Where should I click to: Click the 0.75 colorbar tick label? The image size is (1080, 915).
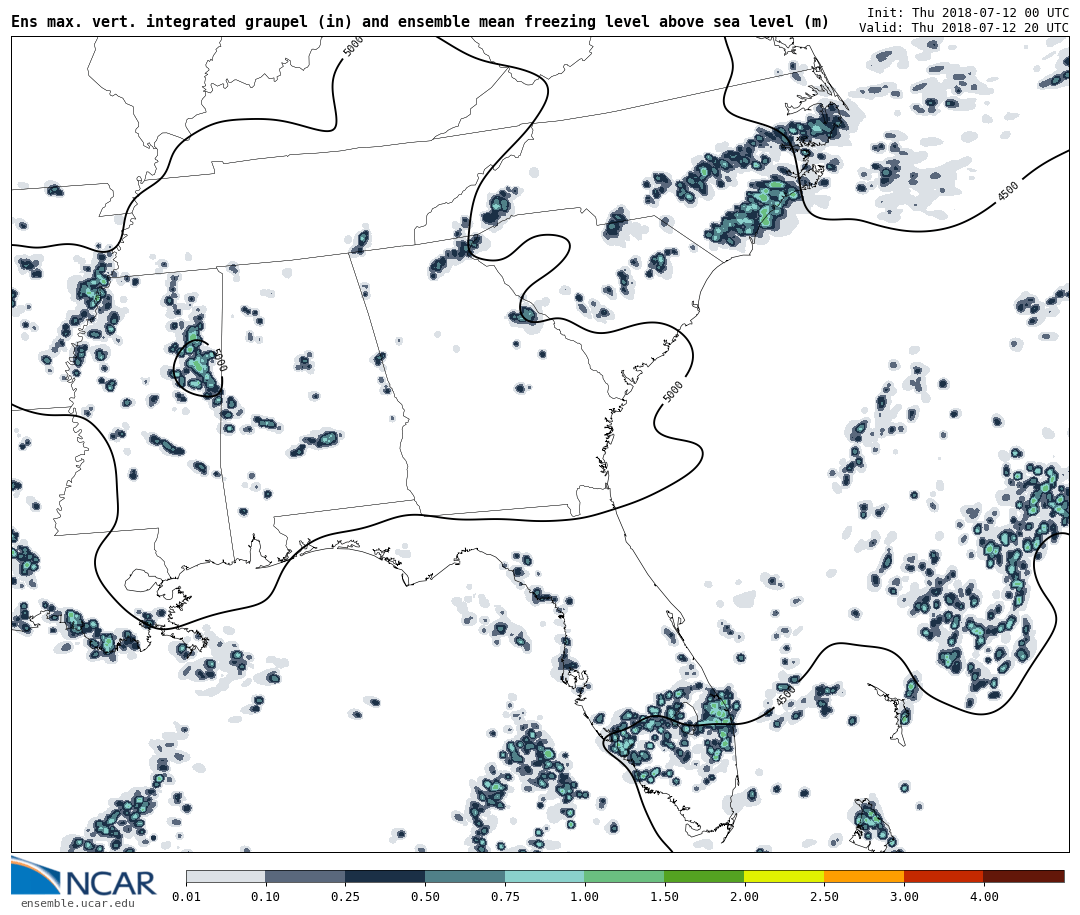(505, 896)
